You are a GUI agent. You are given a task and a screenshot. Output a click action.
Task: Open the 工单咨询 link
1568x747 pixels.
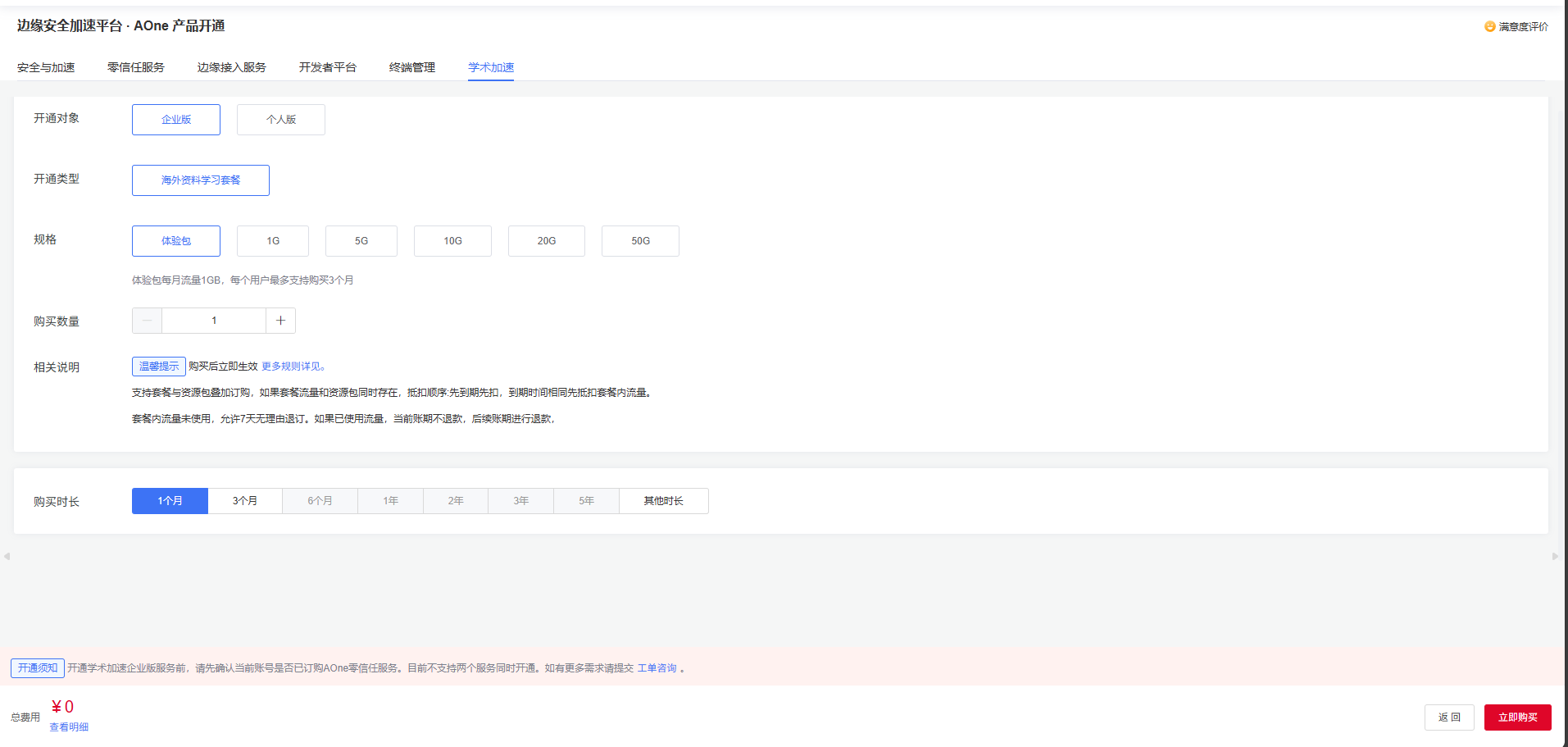657,668
